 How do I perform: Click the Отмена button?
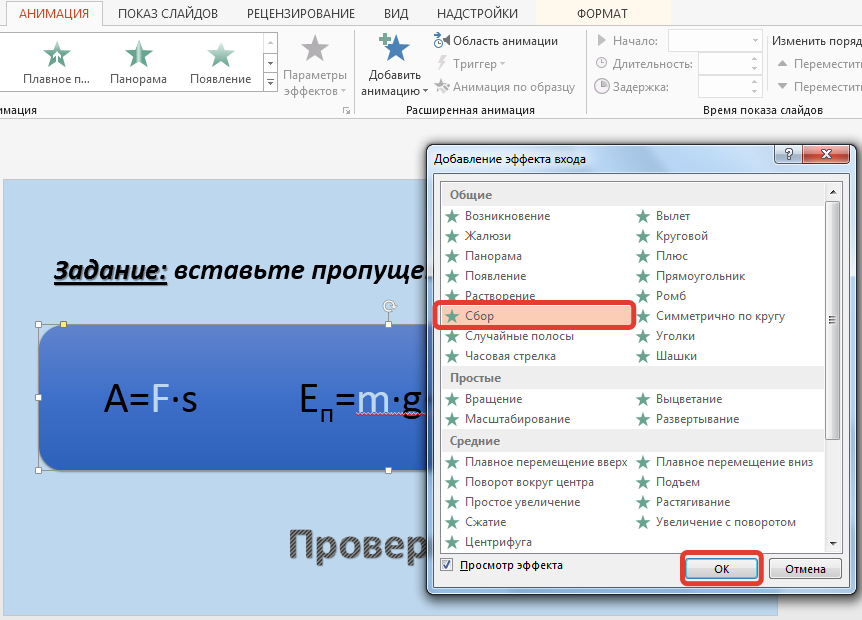(x=805, y=569)
